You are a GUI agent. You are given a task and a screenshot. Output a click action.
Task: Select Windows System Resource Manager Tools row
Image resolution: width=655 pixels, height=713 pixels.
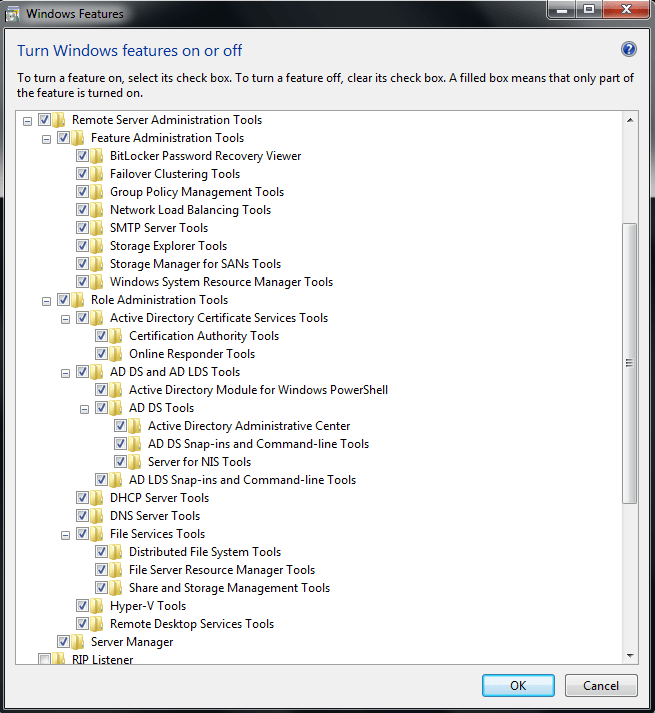click(x=221, y=282)
